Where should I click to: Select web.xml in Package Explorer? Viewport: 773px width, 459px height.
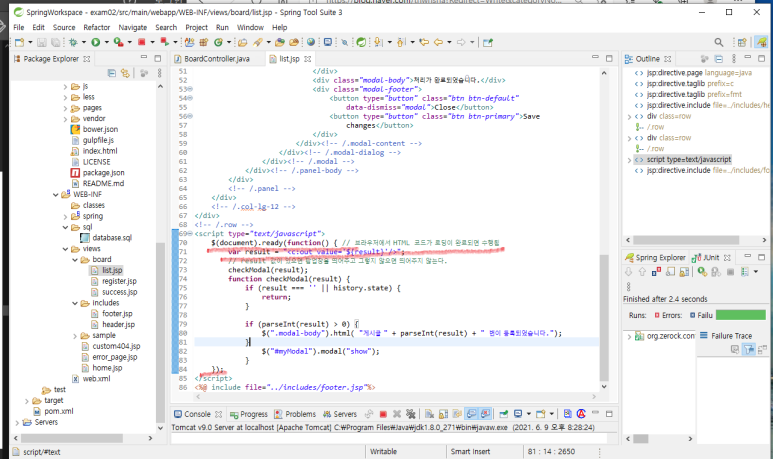pyautogui.click(x=91, y=379)
